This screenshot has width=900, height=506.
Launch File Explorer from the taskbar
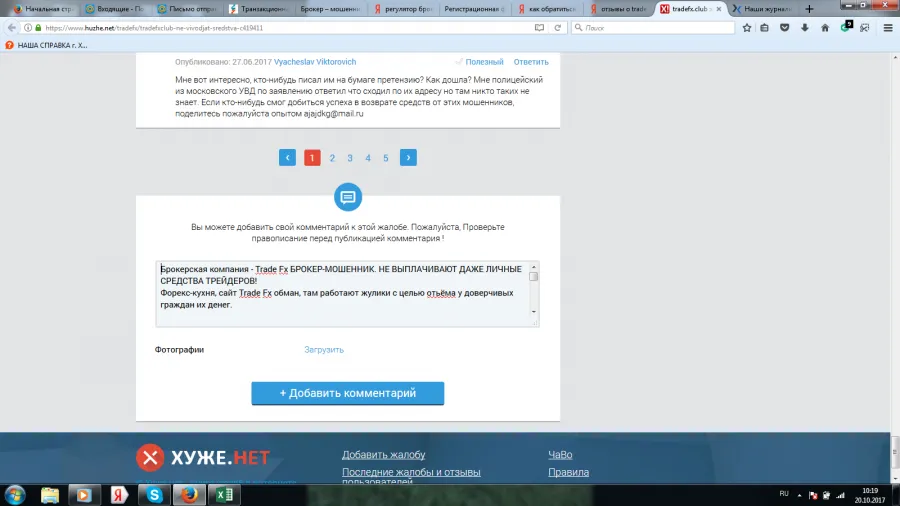(x=50, y=495)
